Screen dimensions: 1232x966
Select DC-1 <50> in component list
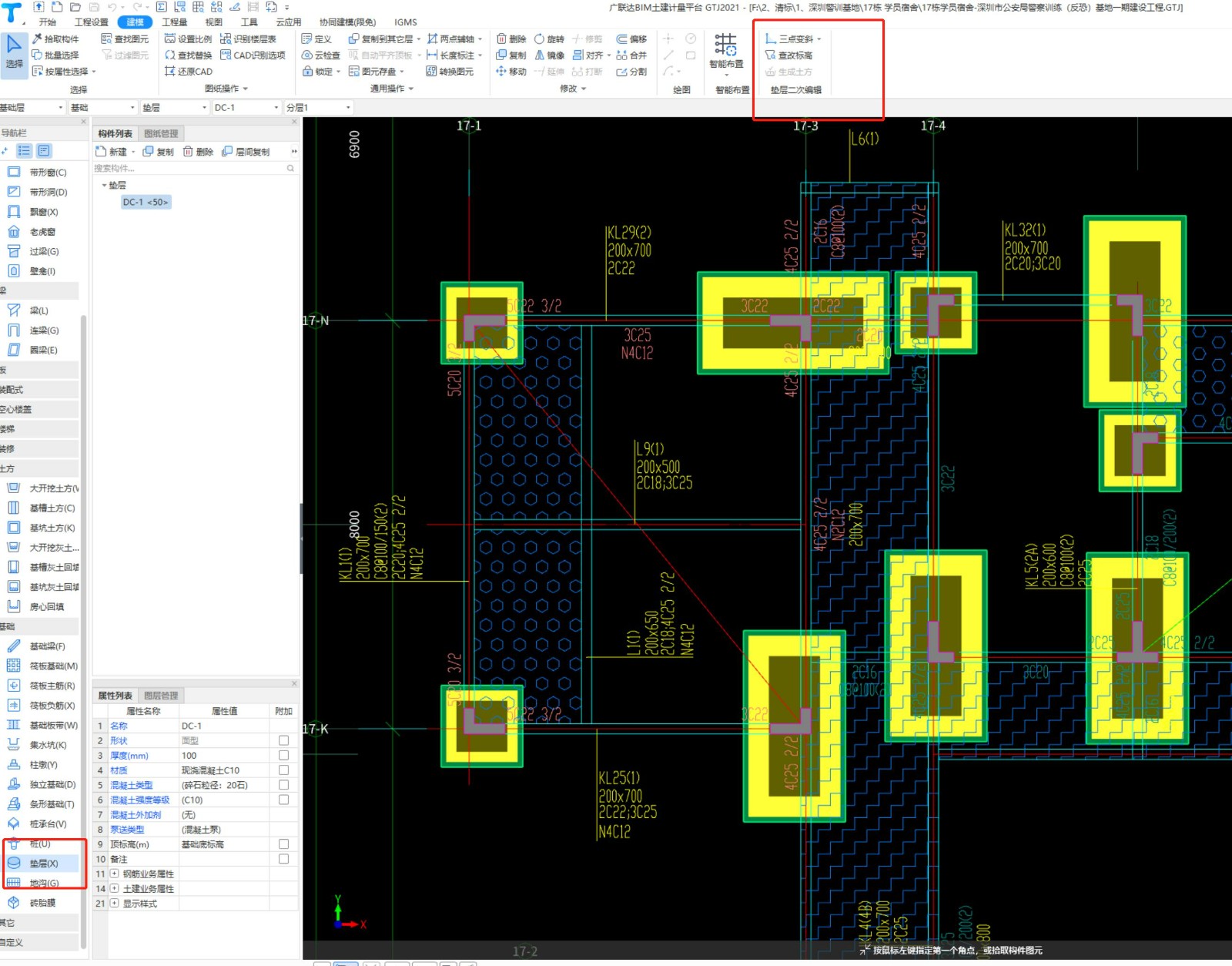point(145,202)
